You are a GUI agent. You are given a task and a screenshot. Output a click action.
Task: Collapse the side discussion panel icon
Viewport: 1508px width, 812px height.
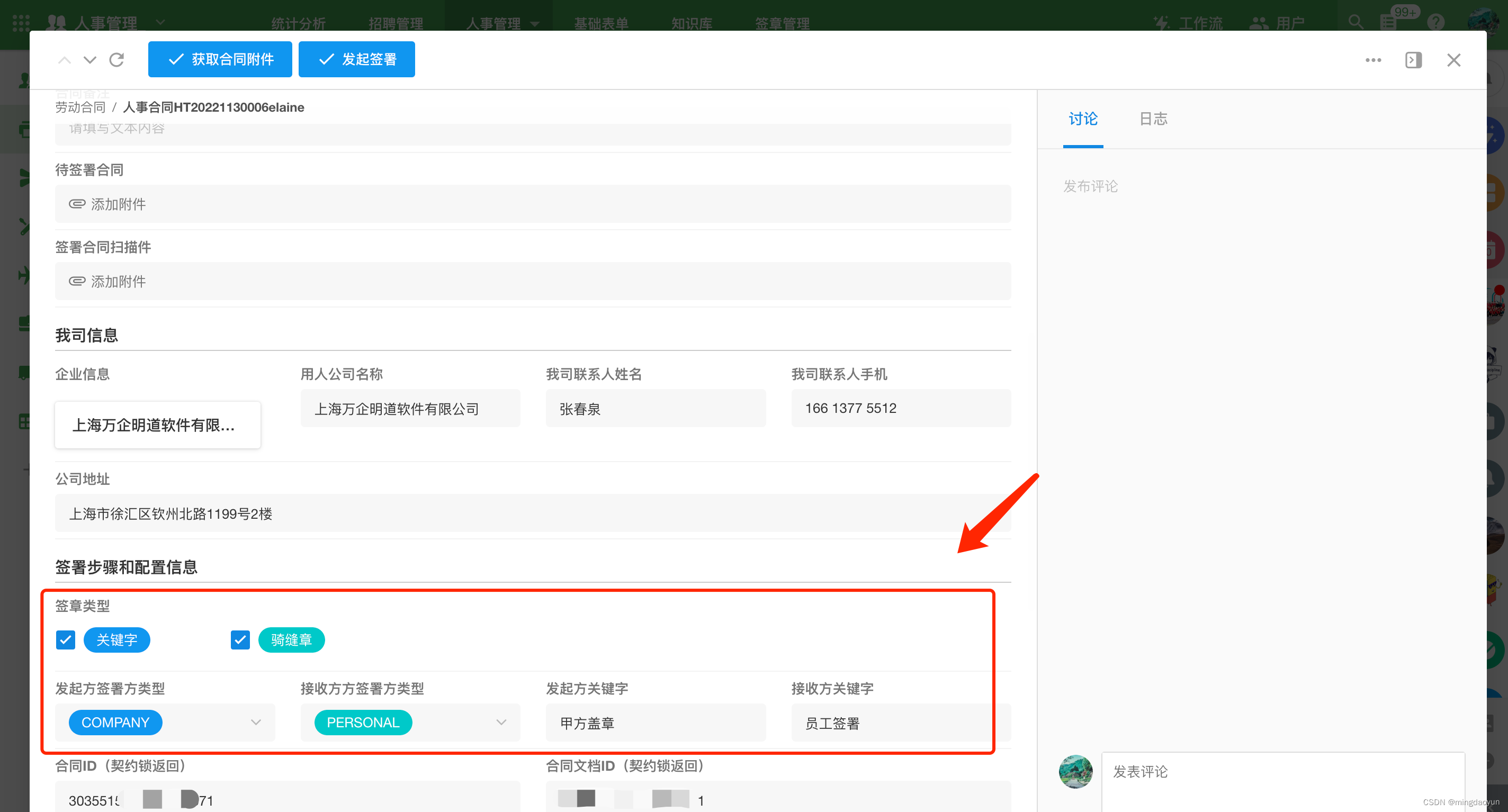[1413, 60]
